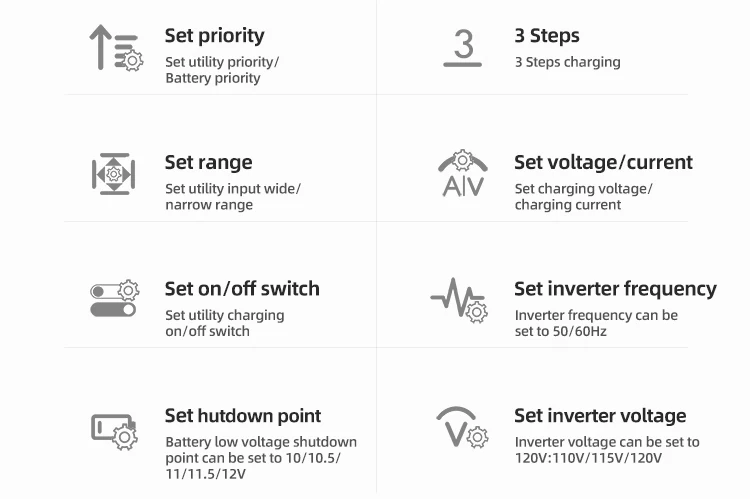This screenshot has height=499, width=750.
Task: Click the 3 Steps number icon
Action: click(462, 47)
